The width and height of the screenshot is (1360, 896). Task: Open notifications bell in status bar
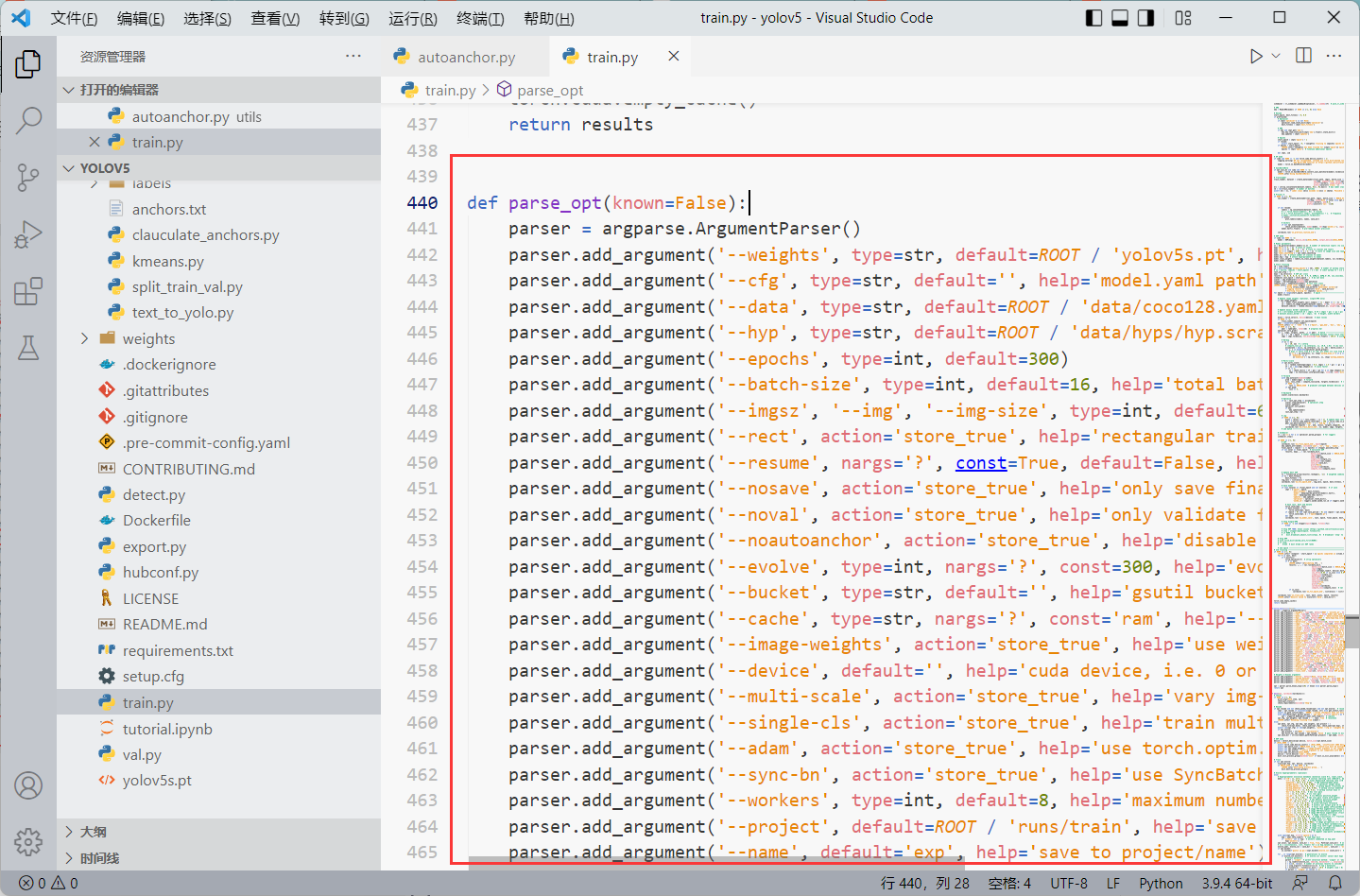pos(1335,883)
